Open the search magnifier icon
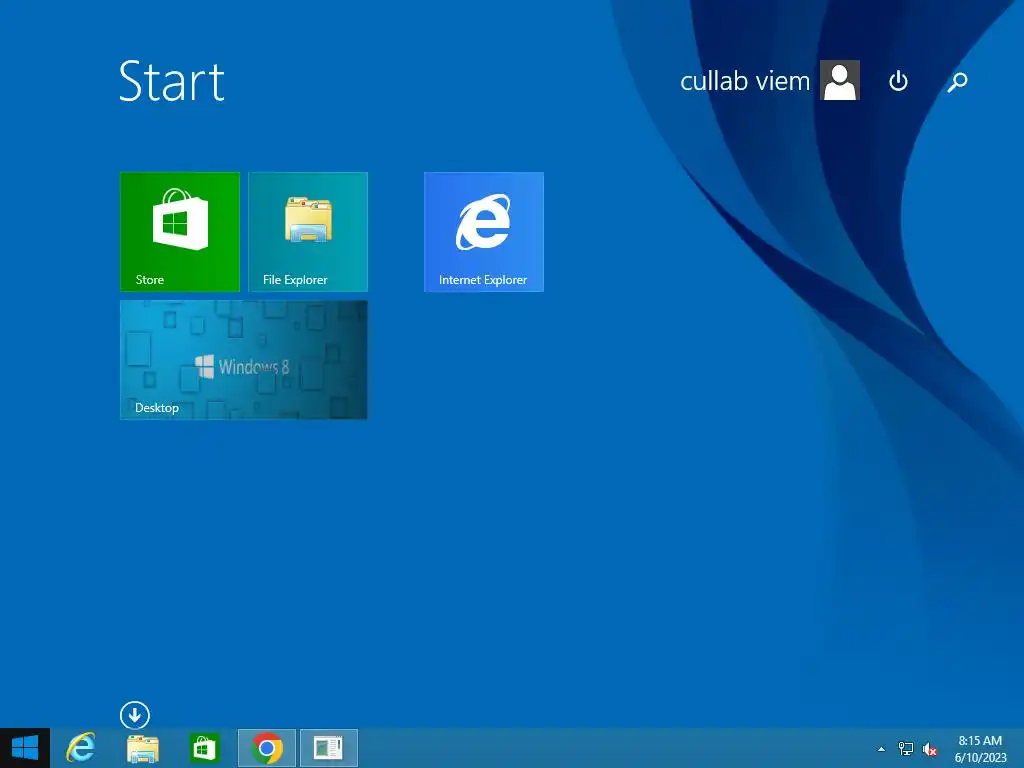The image size is (1024, 768). 957,82
